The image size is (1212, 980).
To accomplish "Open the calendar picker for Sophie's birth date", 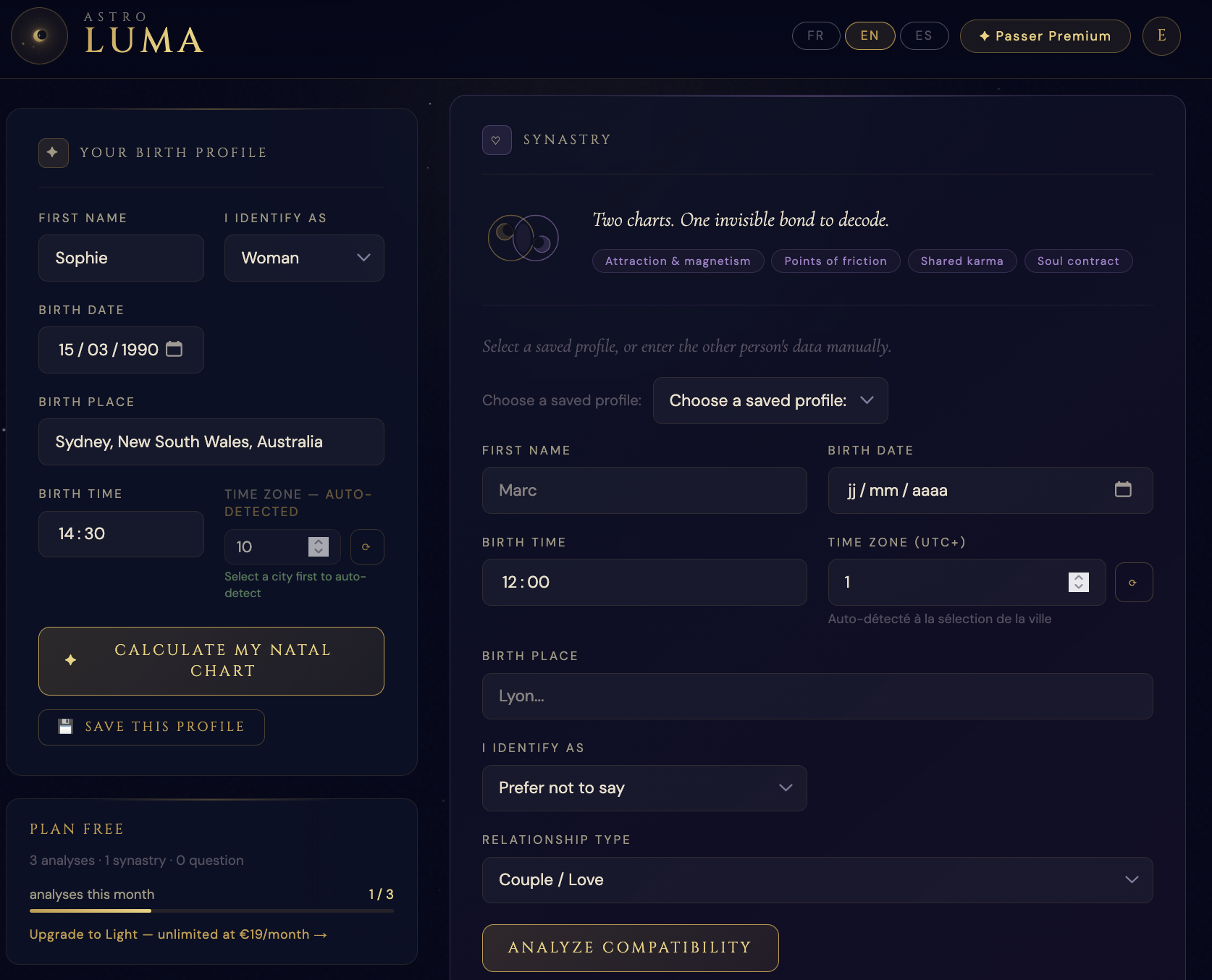I will [175, 349].
